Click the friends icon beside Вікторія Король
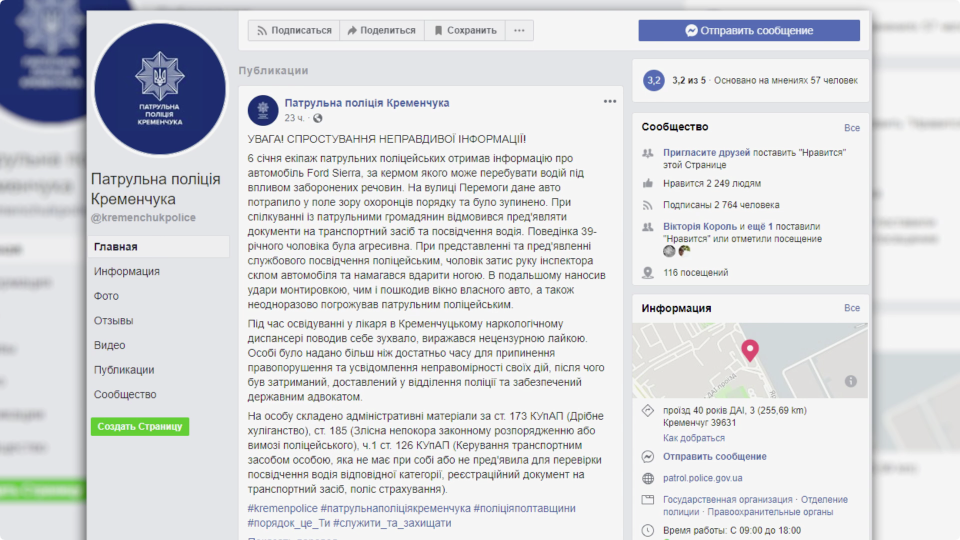 pos(648,227)
